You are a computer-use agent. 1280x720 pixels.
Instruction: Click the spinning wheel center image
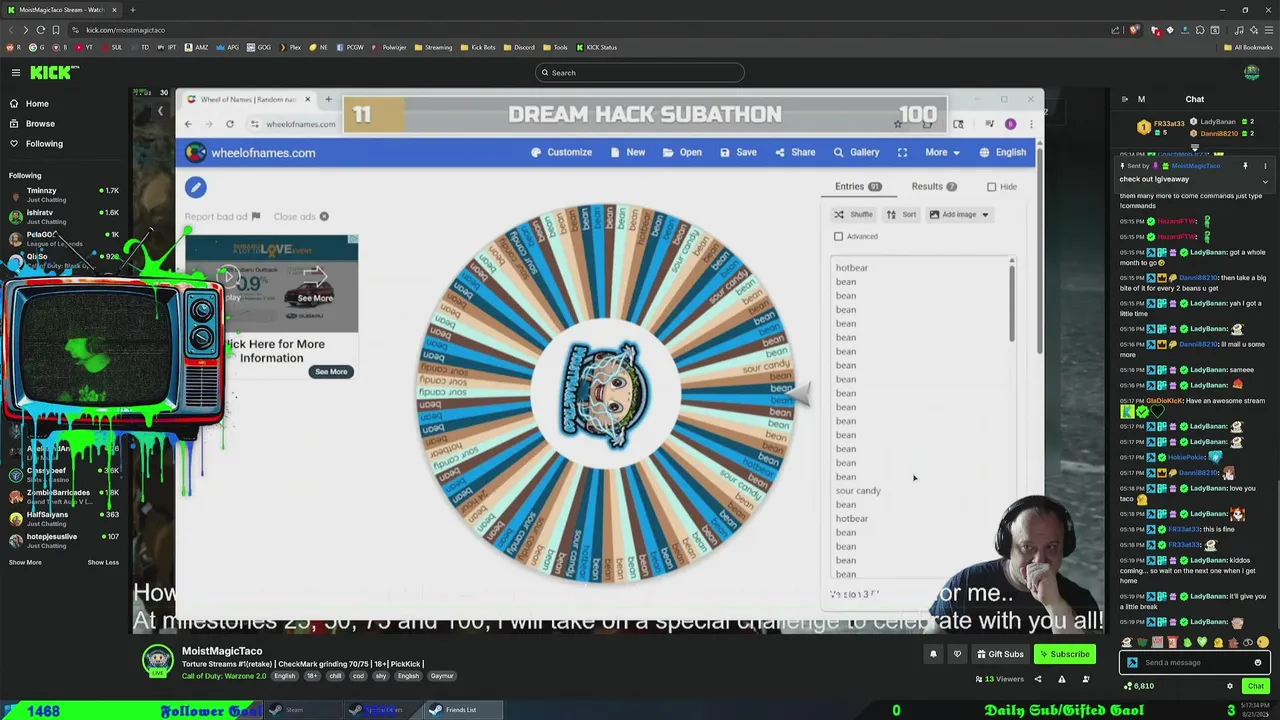[x=604, y=394]
